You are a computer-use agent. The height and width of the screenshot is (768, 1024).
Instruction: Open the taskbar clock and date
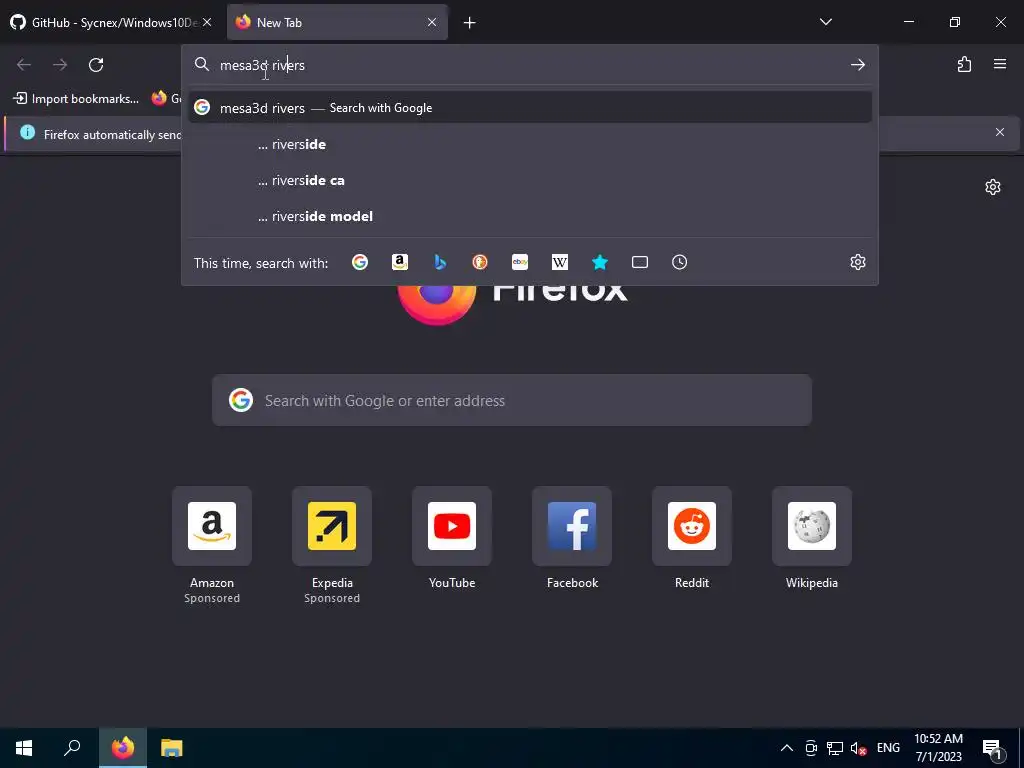pos(938,748)
